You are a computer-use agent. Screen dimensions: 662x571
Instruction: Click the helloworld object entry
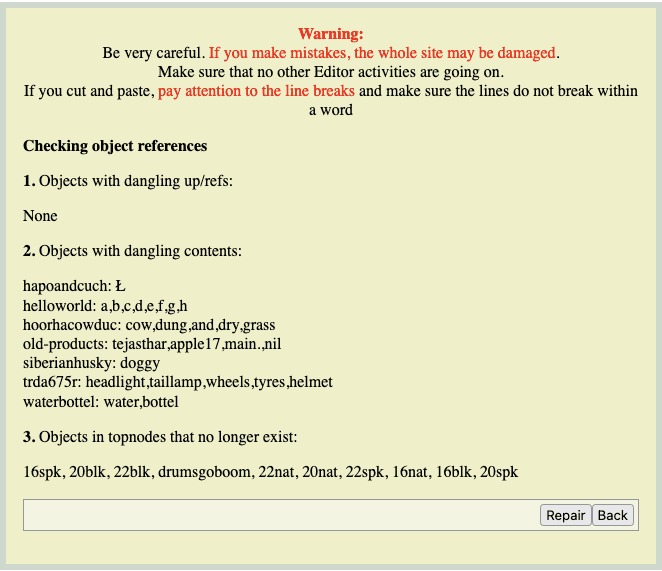[x=105, y=306]
